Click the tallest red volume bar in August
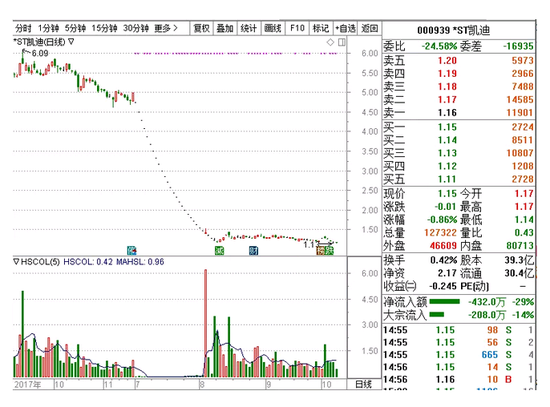The image size is (550, 407). pos(206,323)
